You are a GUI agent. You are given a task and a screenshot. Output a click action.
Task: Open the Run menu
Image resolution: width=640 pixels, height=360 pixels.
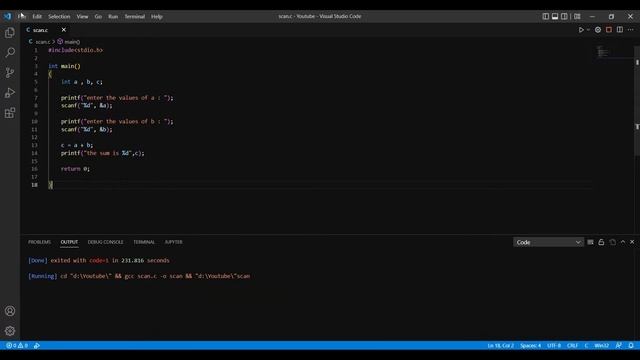tap(113, 16)
